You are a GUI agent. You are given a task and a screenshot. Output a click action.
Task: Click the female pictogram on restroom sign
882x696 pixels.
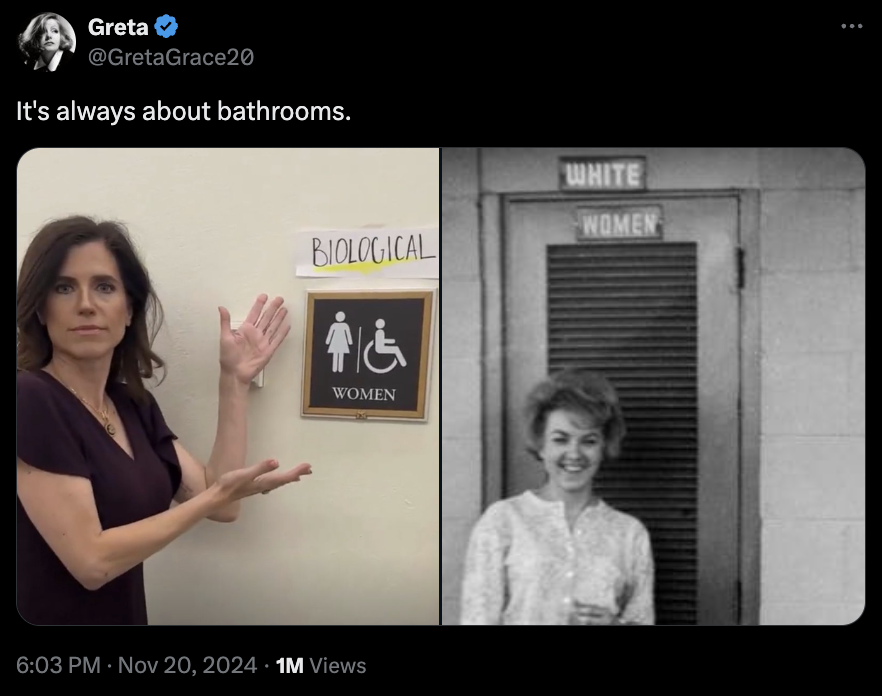tap(339, 342)
